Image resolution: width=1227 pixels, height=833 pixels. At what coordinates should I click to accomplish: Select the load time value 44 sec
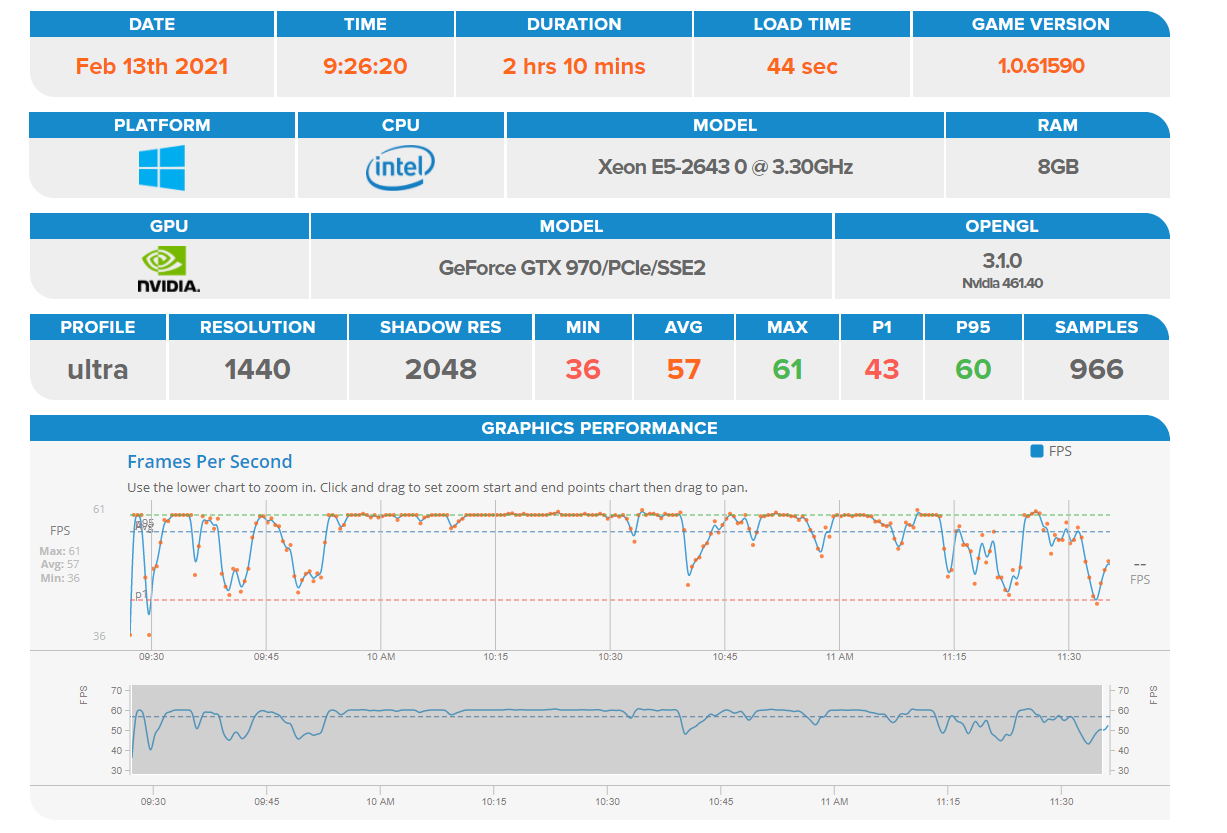802,67
